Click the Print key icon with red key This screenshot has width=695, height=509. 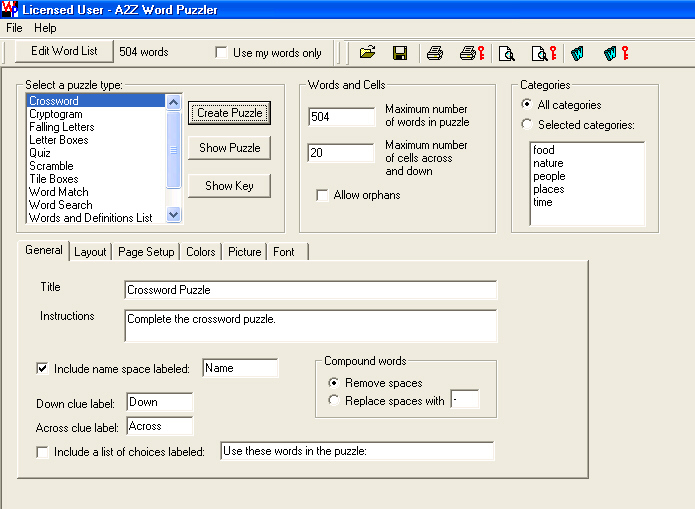point(472,53)
